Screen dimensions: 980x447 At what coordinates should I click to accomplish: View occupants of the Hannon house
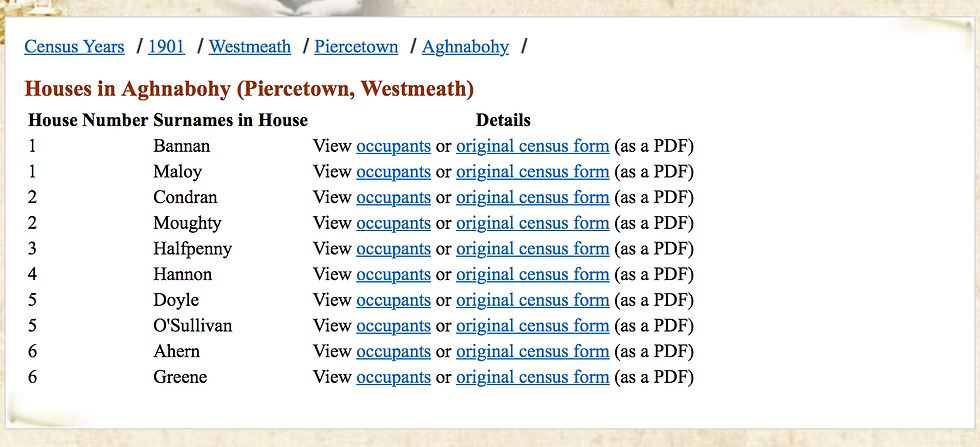click(x=393, y=274)
